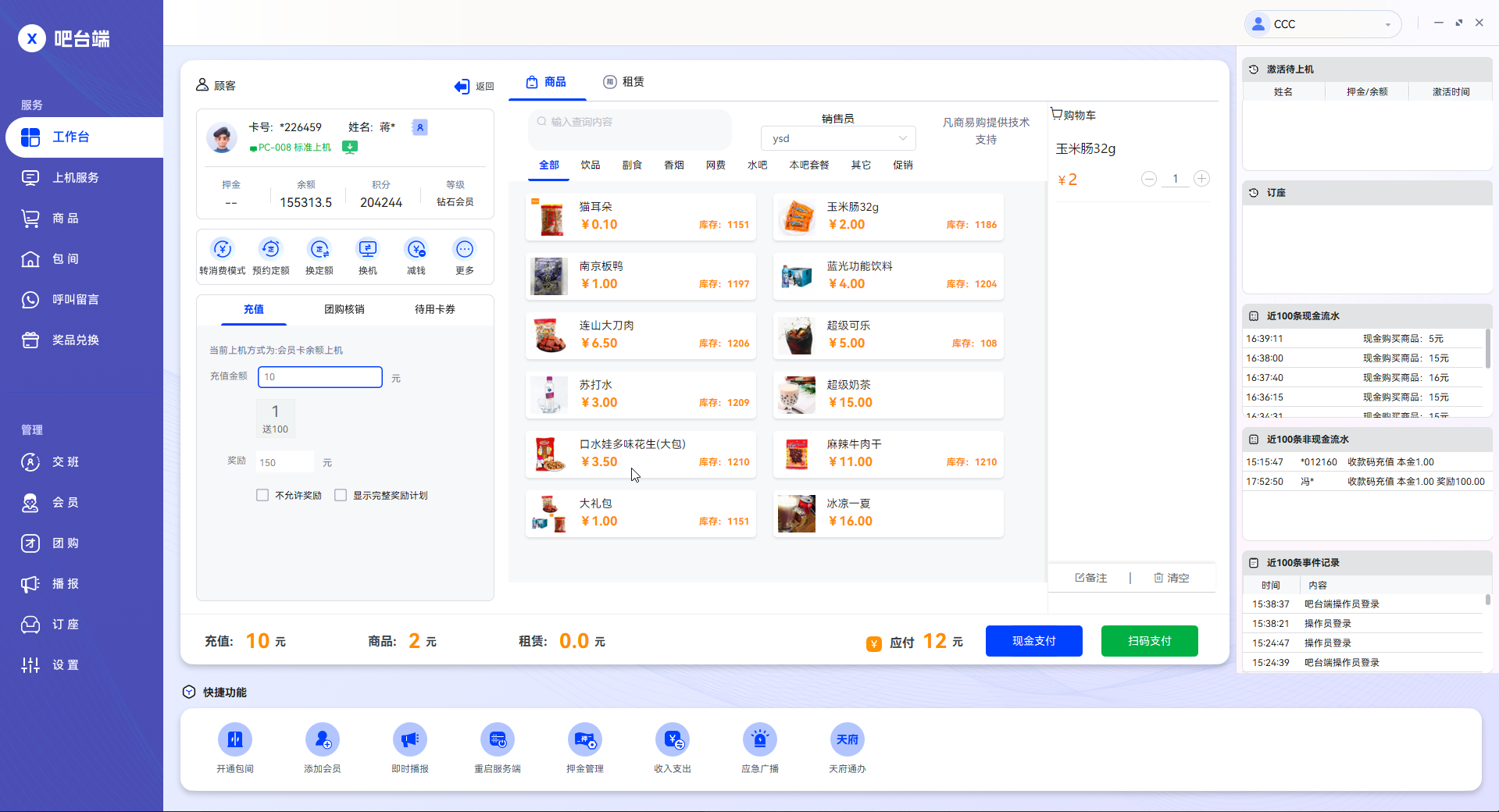This screenshot has width=1499, height=812.
Task: Open the 换机 switch-machine icon
Action: (x=367, y=250)
